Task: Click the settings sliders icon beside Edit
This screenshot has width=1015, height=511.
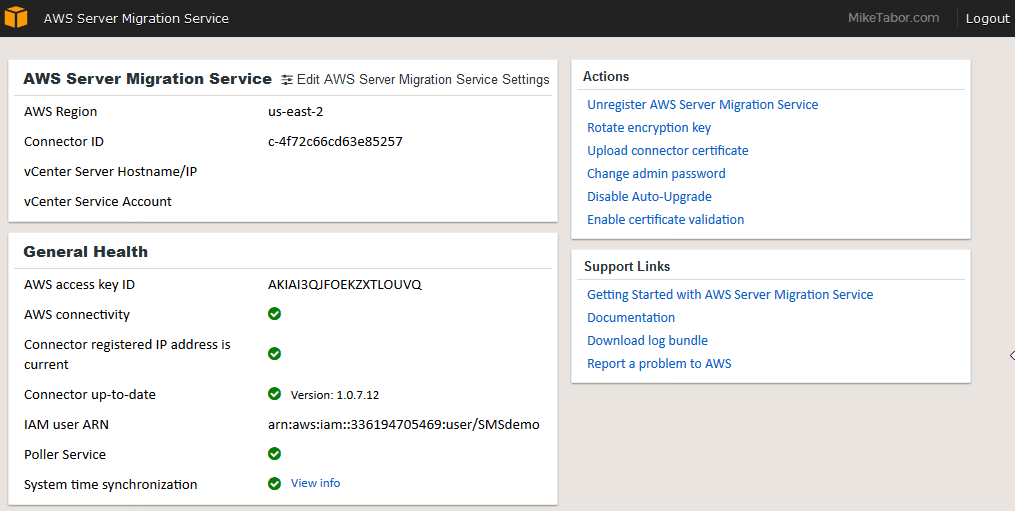Action: pos(287,80)
